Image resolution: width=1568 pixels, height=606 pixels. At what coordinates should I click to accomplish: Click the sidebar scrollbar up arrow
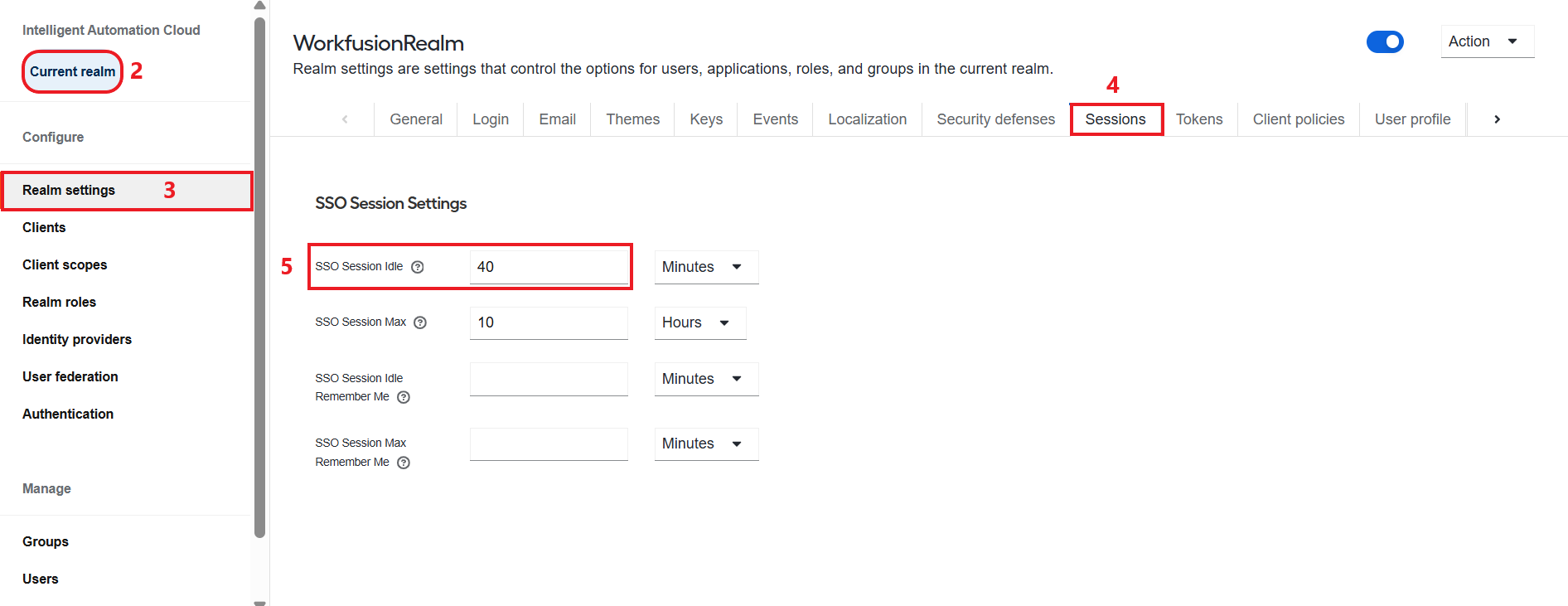[259, 6]
